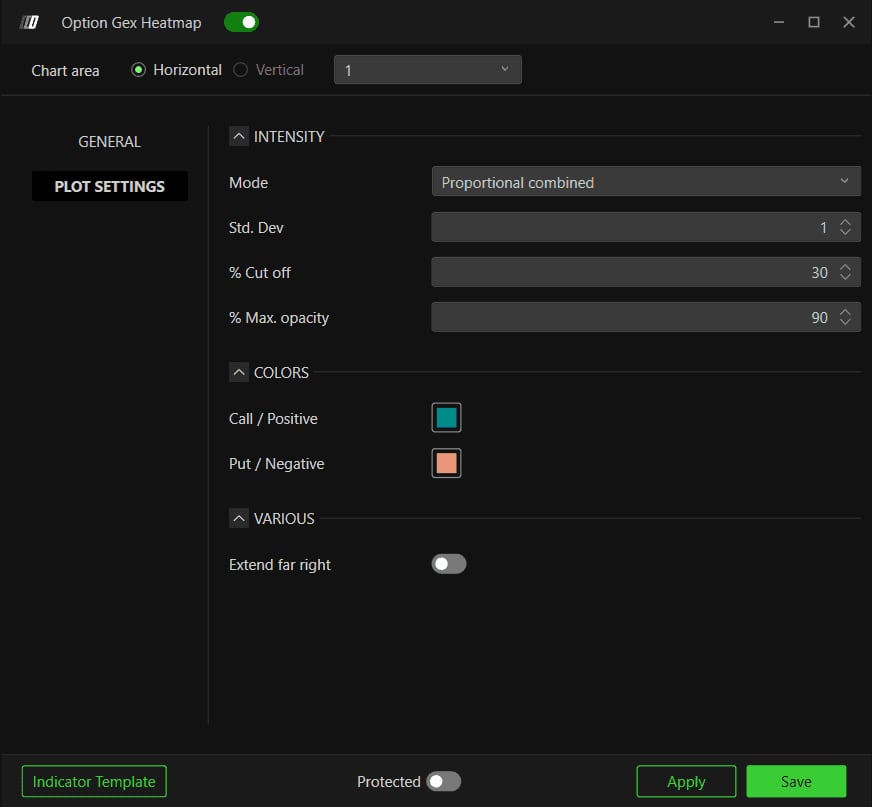
Task: Open the chart area number dropdown
Action: pyautogui.click(x=428, y=70)
